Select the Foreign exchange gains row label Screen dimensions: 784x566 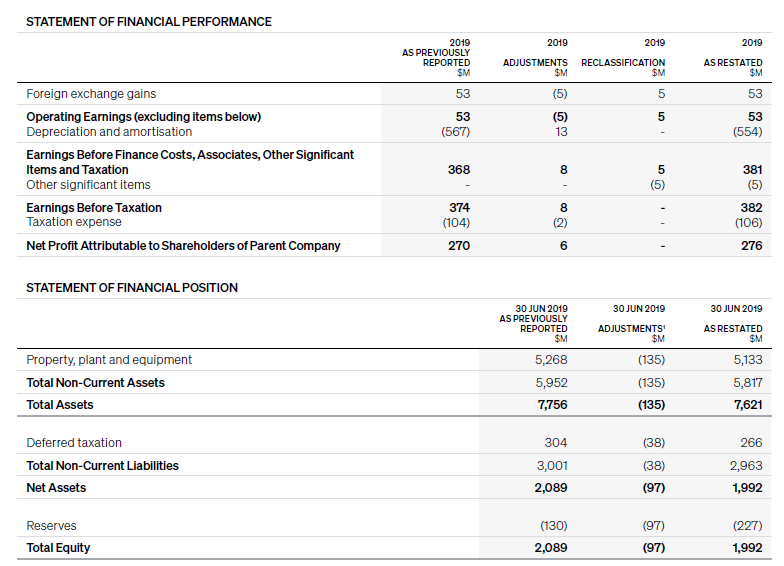click(91, 94)
